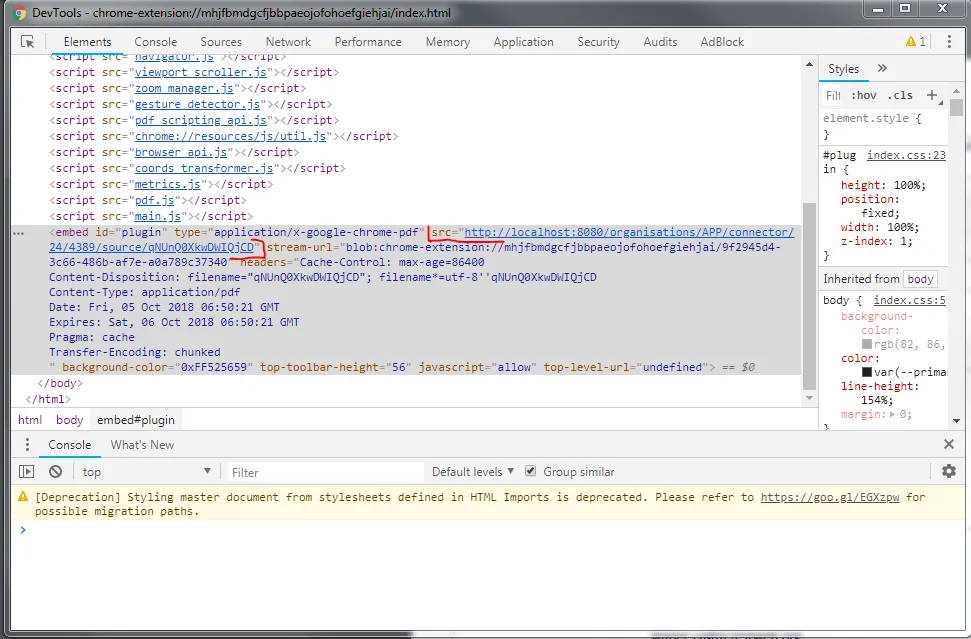Viewport: 971px width, 639px height.
Task: Open the main.js script link
Action: tap(158, 217)
